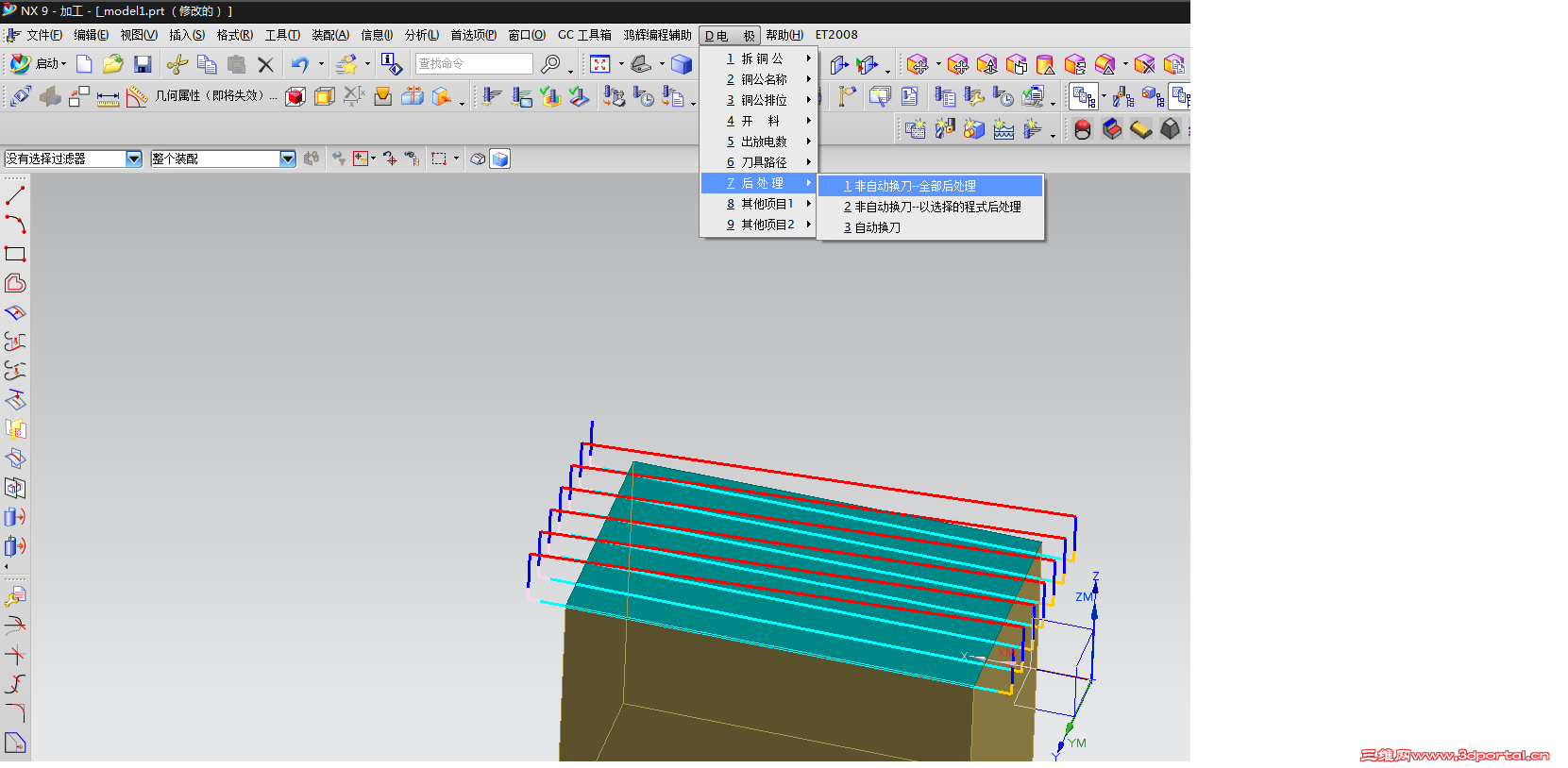
Task: Click the dark gray wedge shape icon
Action: [x=1171, y=128]
